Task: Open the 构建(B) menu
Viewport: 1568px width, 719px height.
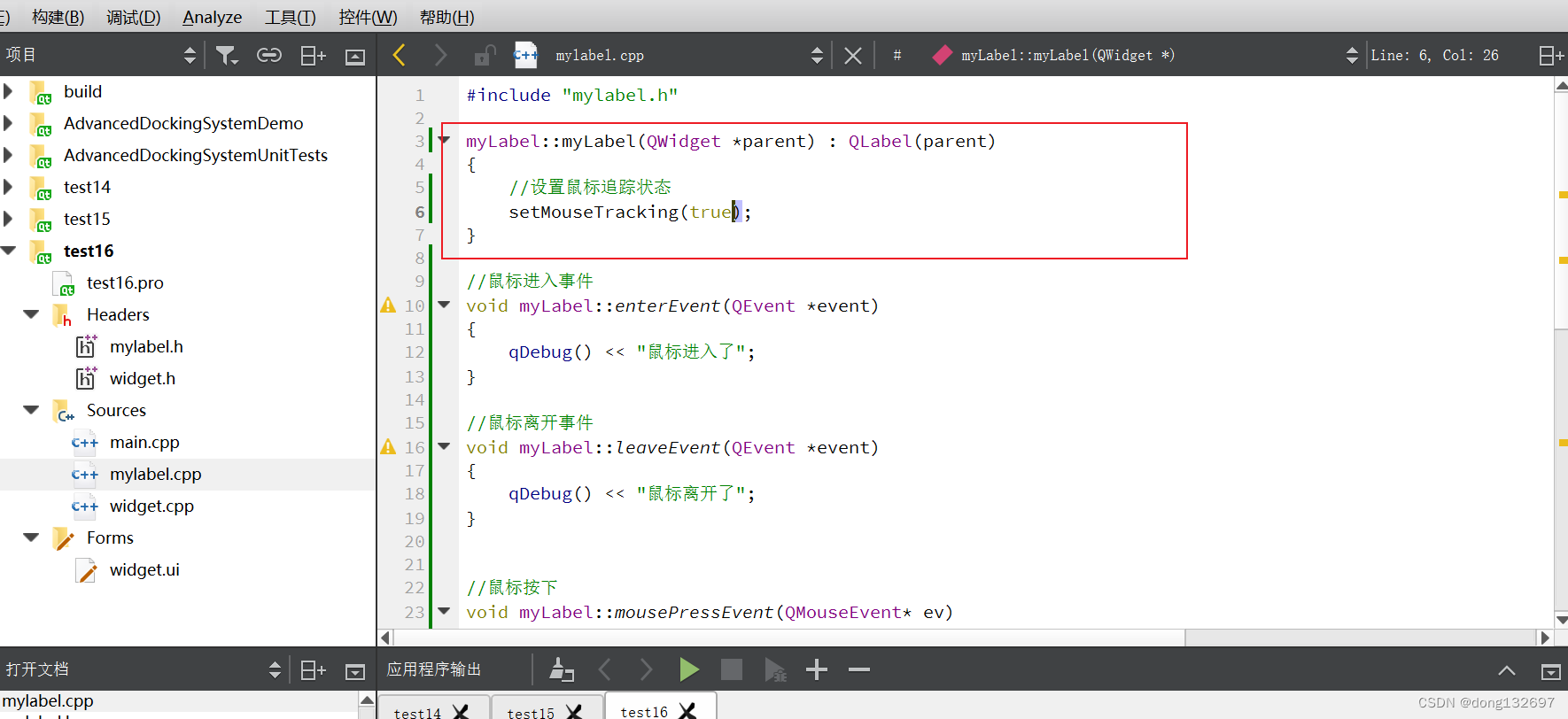Action: click(58, 17)
